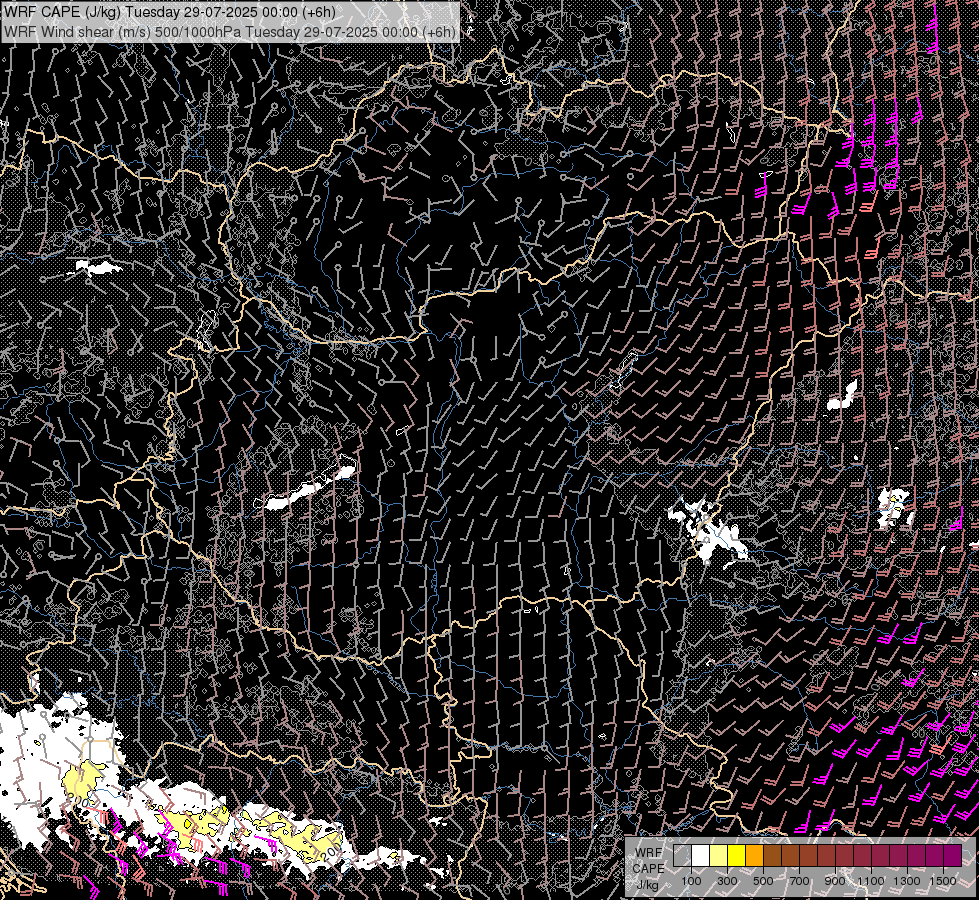The height and width of the screenshot is (900, 979).
Task: Click the gray transparent legend swatch
Action: (x=682, y=856)
